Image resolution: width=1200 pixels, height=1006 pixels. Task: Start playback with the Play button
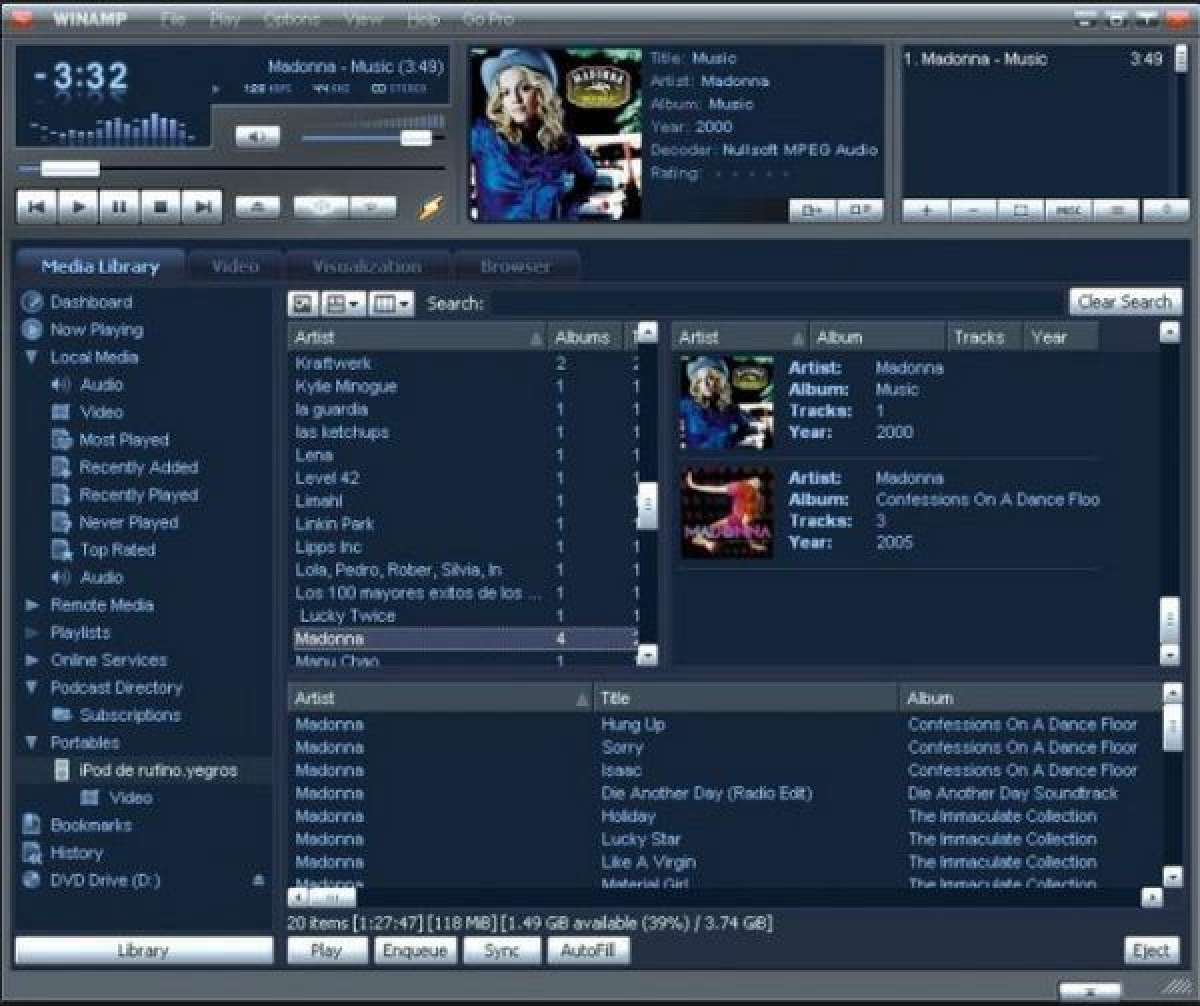point(78,207)
